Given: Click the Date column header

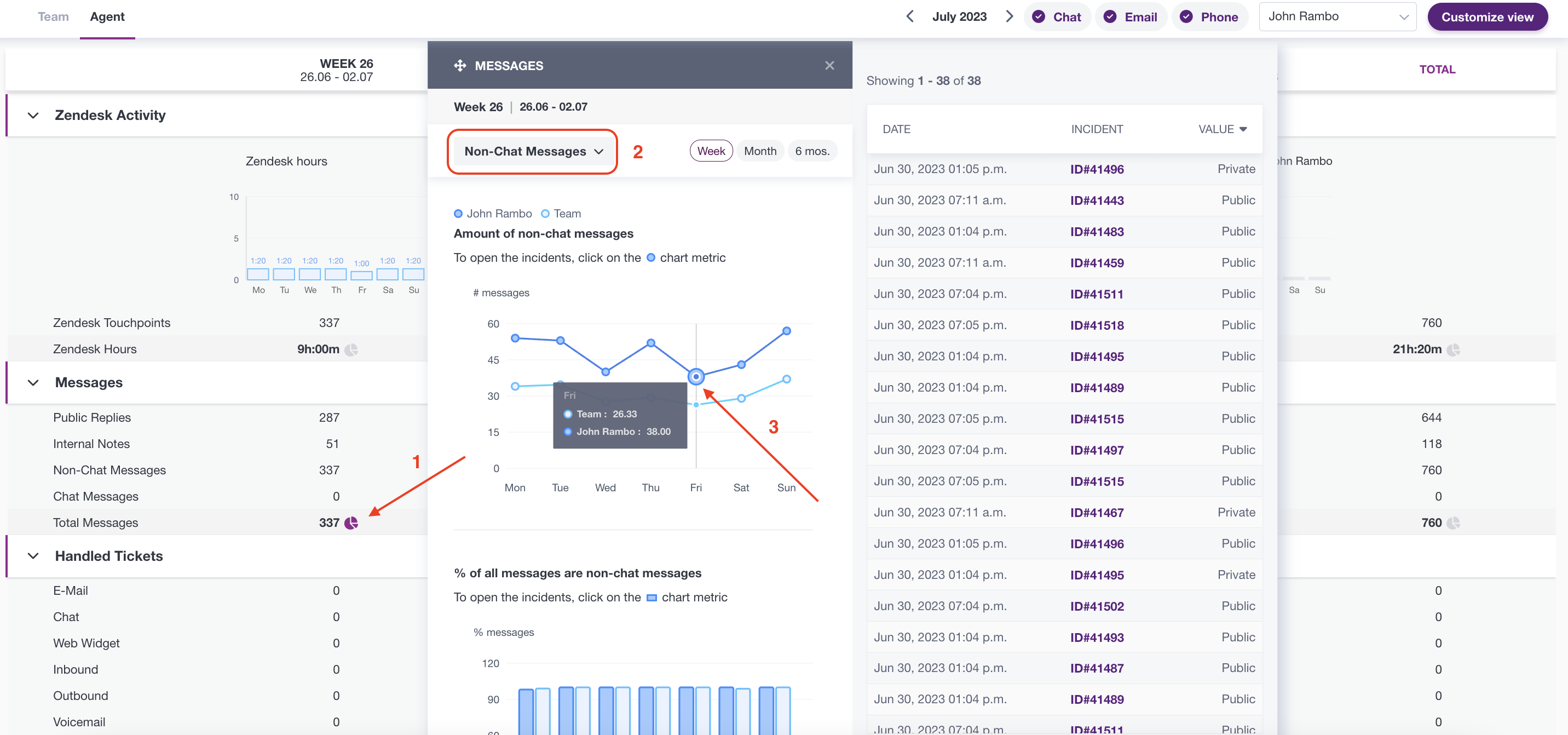Looking at the screenshot, I should pyautogui.click(x=896, y=129).
